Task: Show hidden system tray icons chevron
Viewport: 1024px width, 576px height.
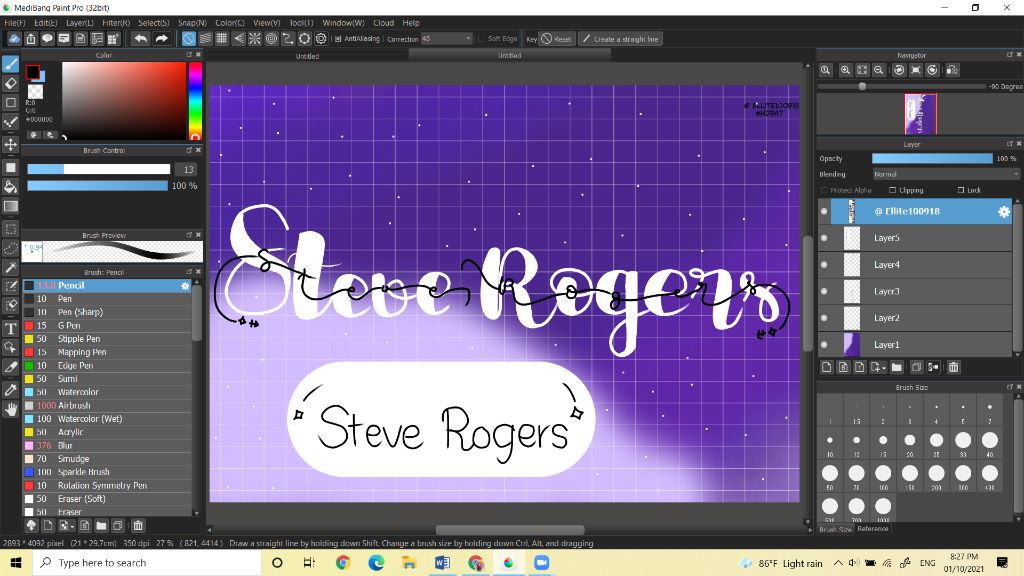Action: pos(838,563)
